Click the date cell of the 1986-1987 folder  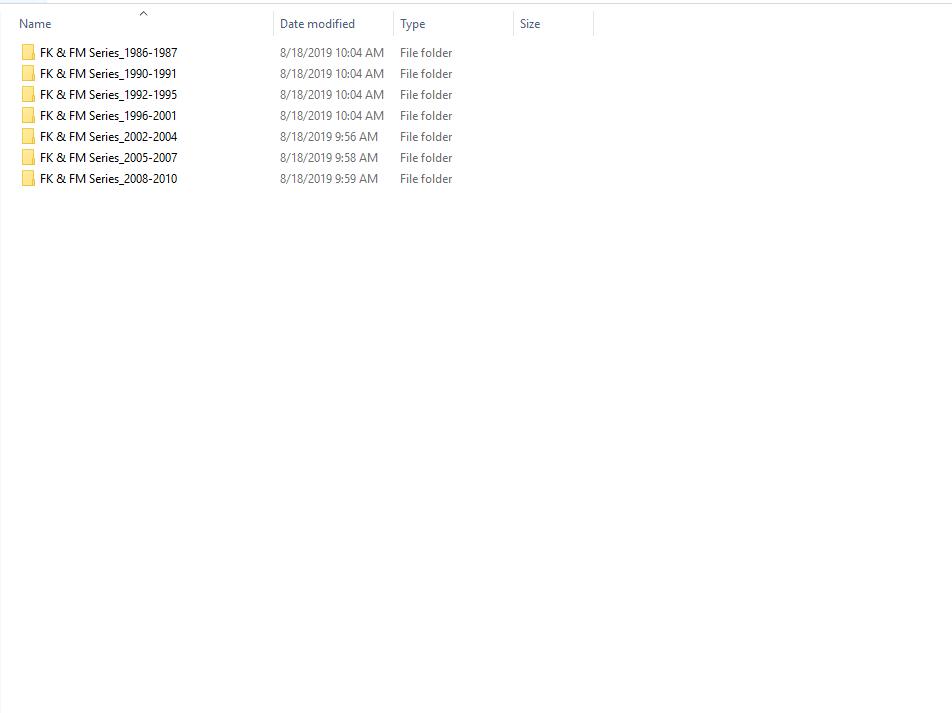tap(332, 53)
